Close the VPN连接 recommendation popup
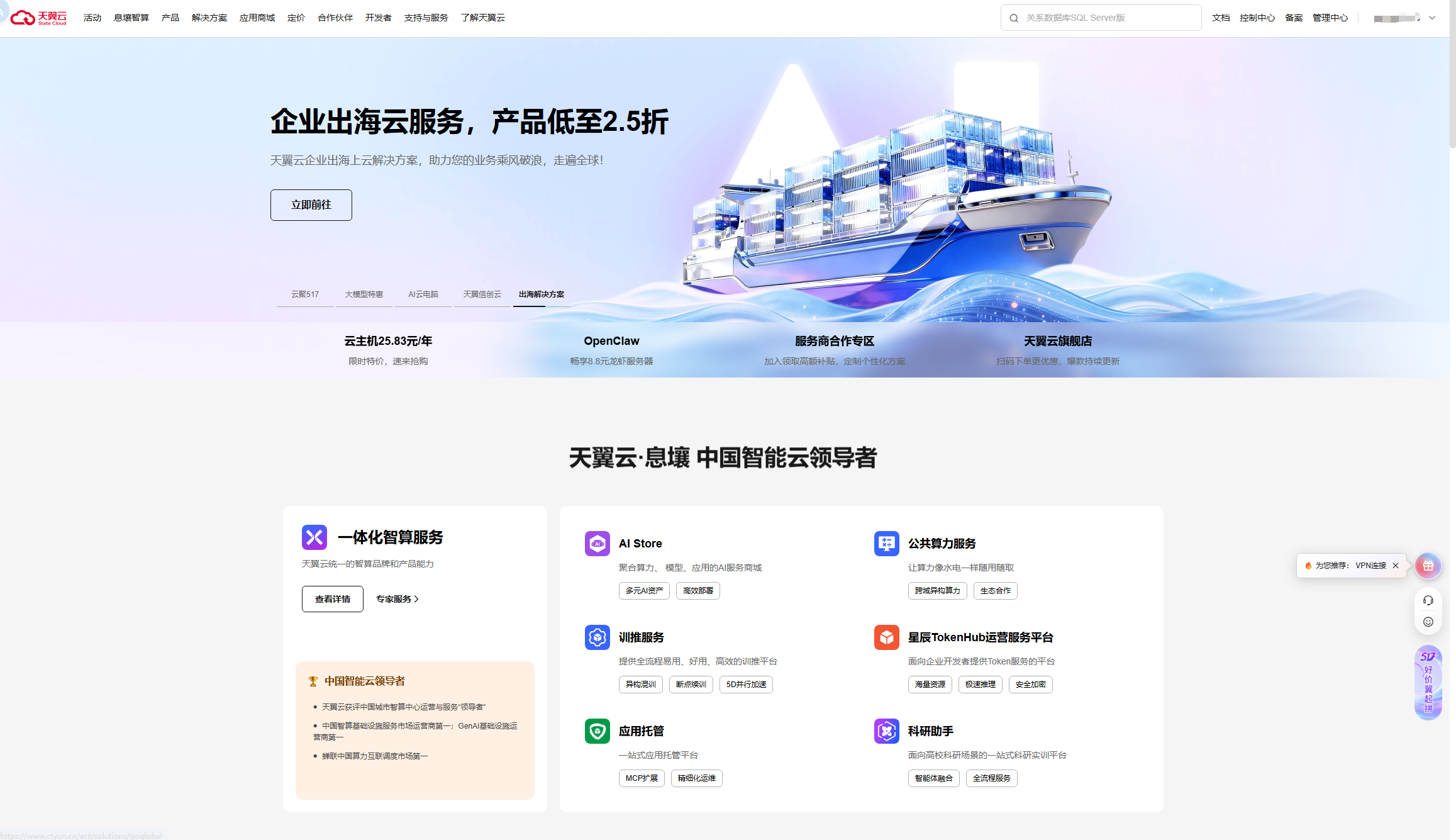 (x=1396, y=566)
